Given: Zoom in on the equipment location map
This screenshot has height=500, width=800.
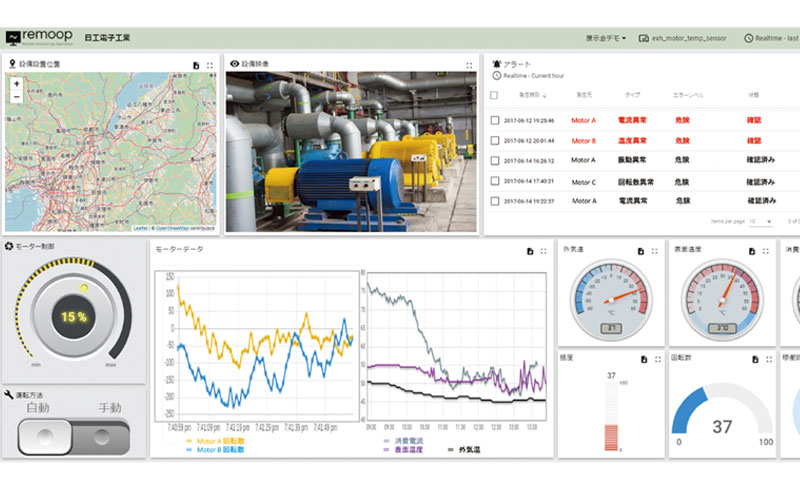Looking at the screenshot, I should click(x=17, y=84).
